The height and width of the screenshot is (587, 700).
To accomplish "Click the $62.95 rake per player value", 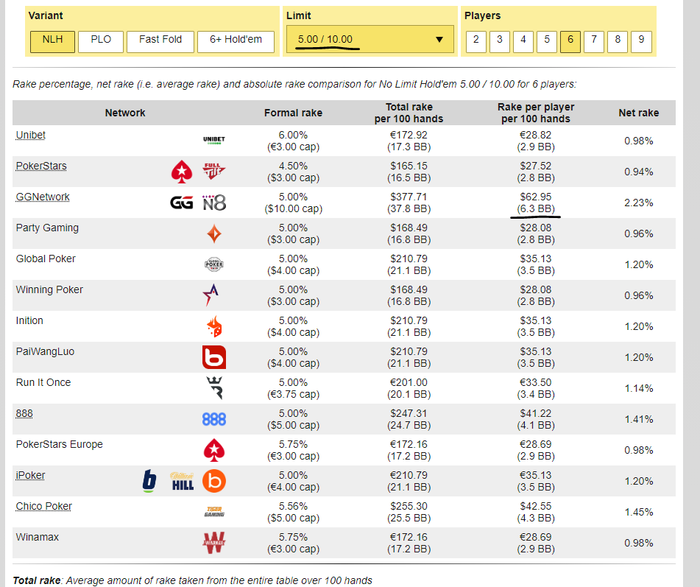I will coord(535,197).
